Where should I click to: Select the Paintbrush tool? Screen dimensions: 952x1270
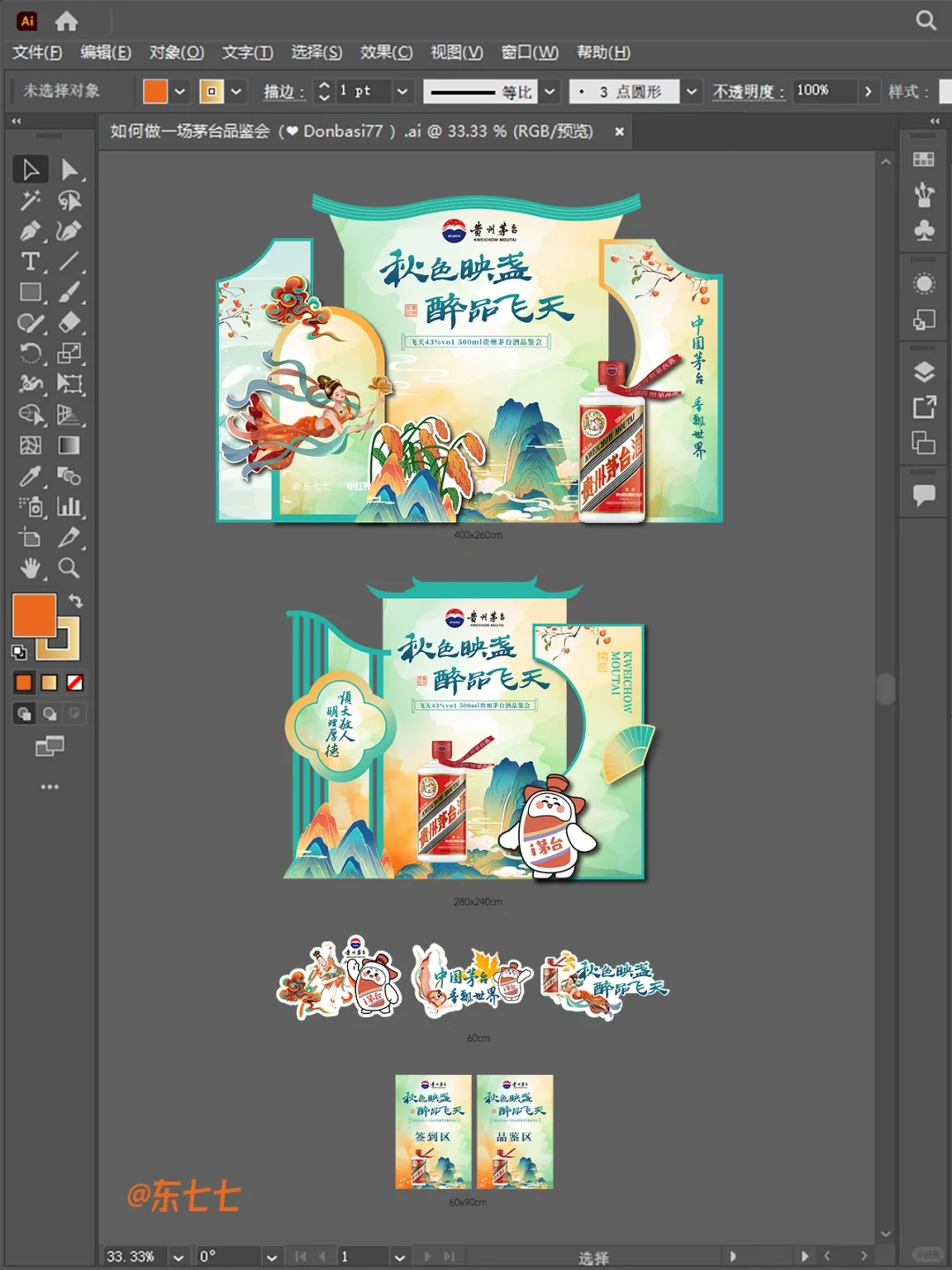tap(70, 292)
